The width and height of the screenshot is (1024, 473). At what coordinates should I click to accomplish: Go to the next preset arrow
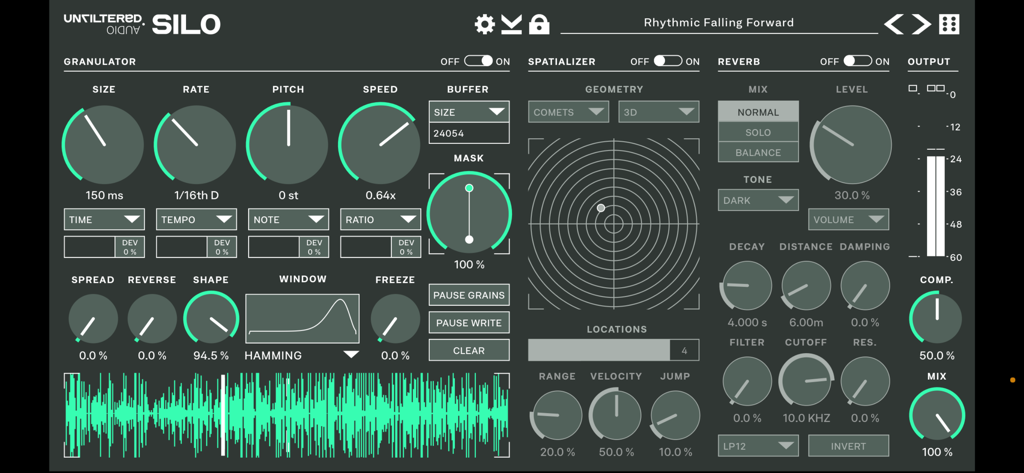click(921, 24)
